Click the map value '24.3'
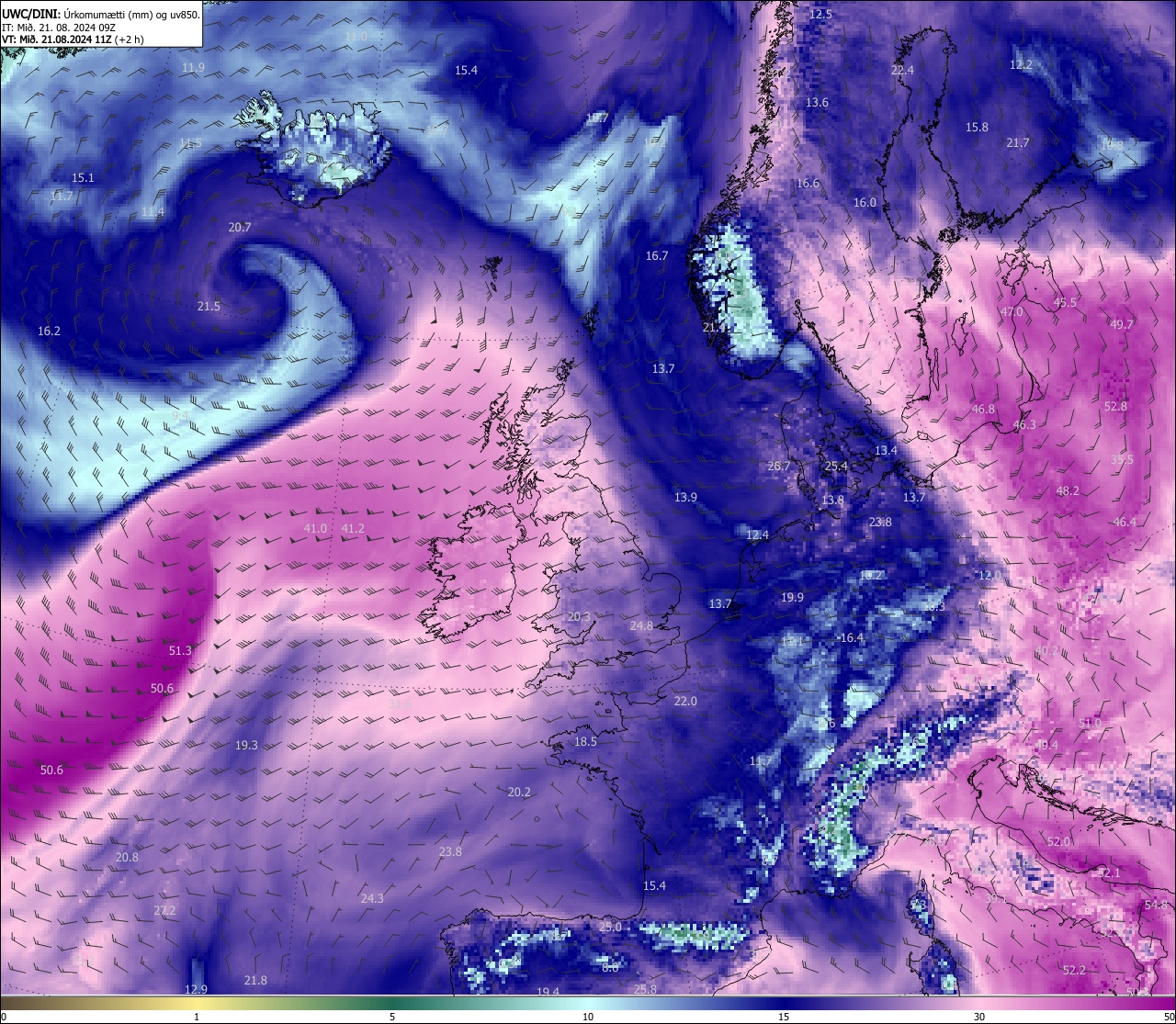 click(x=372, y=899)
